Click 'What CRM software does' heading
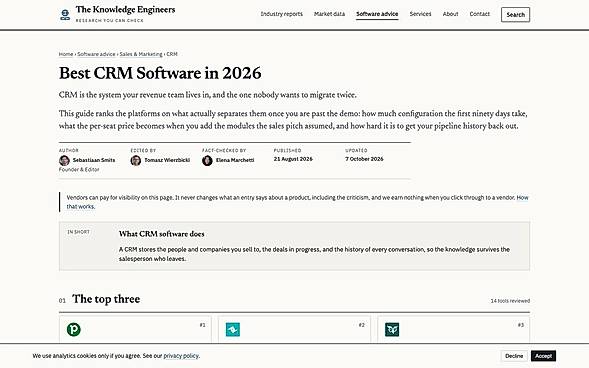The height and width of the screenshot is (368, 589). [x=162, y=234]
